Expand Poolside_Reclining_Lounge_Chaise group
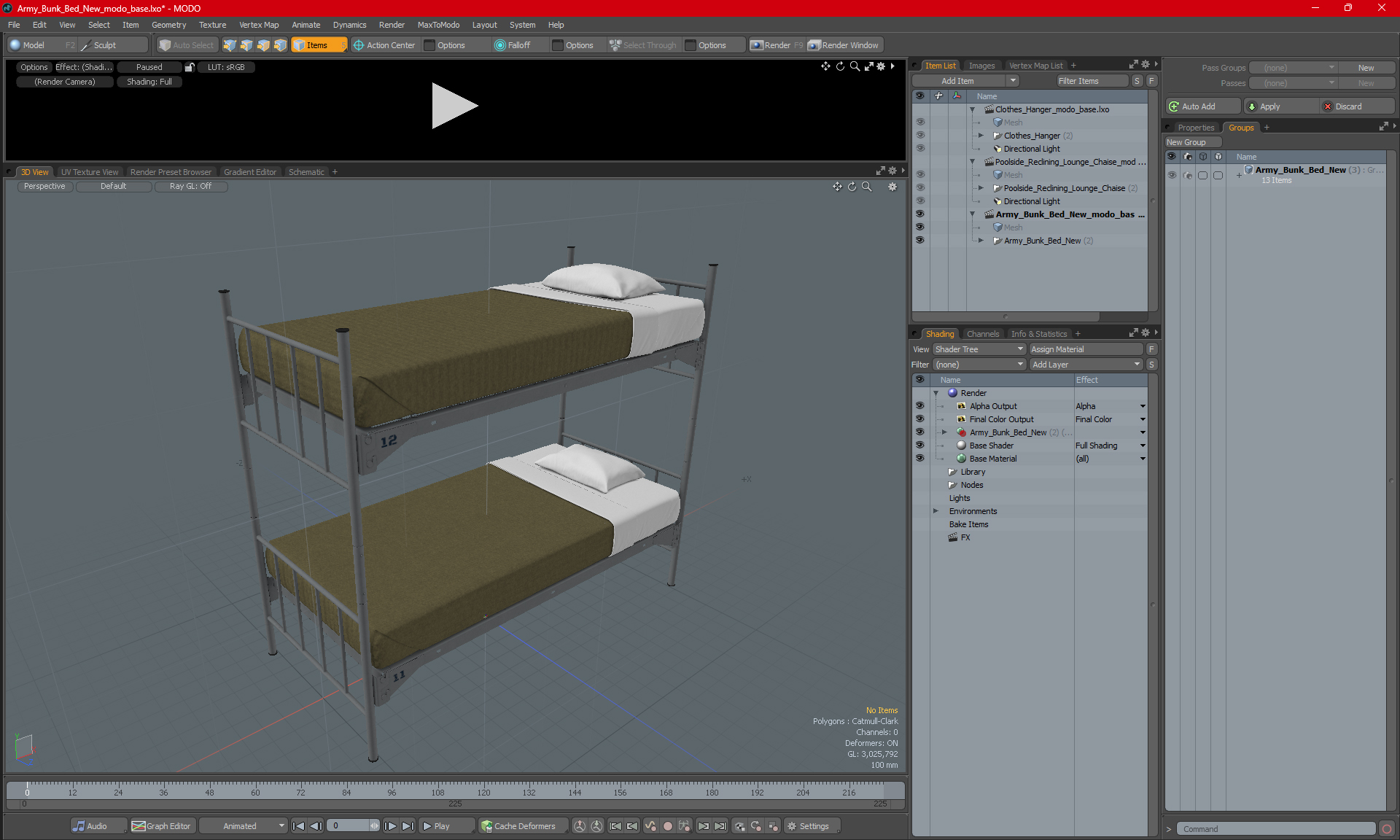 pyautogui.click(x=981, y=188)
